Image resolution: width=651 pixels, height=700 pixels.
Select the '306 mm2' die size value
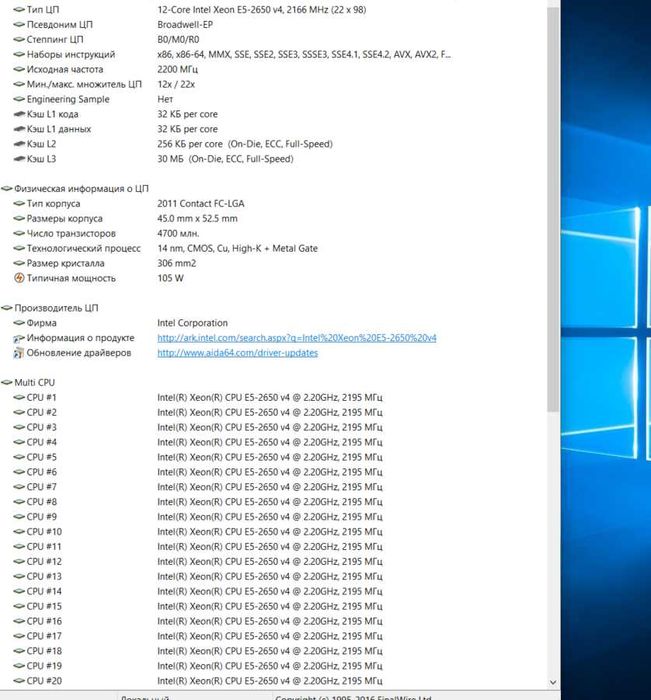[176, 263]
